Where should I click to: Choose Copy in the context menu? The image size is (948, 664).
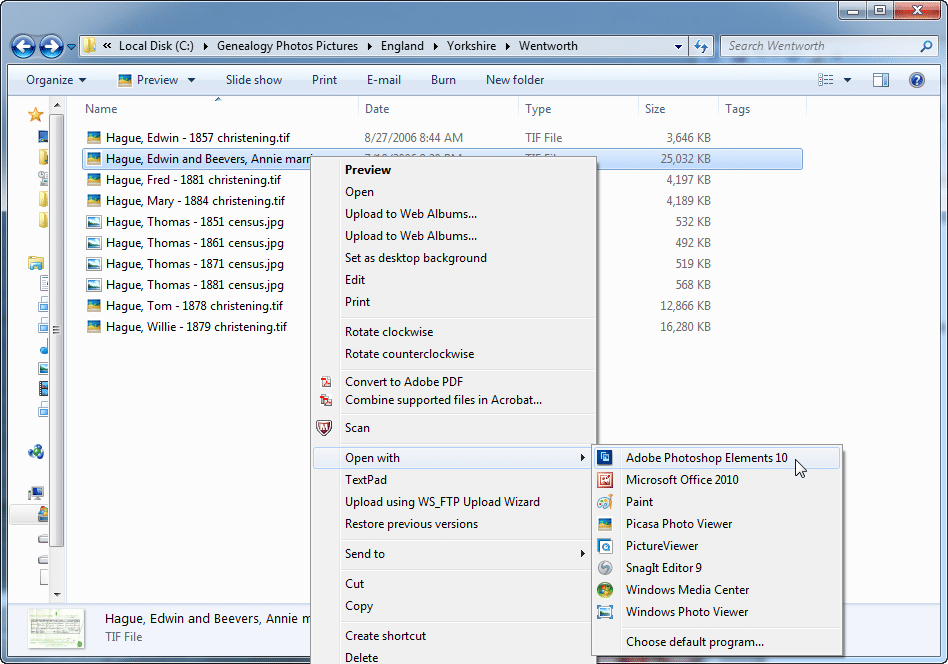pos(359,606)
